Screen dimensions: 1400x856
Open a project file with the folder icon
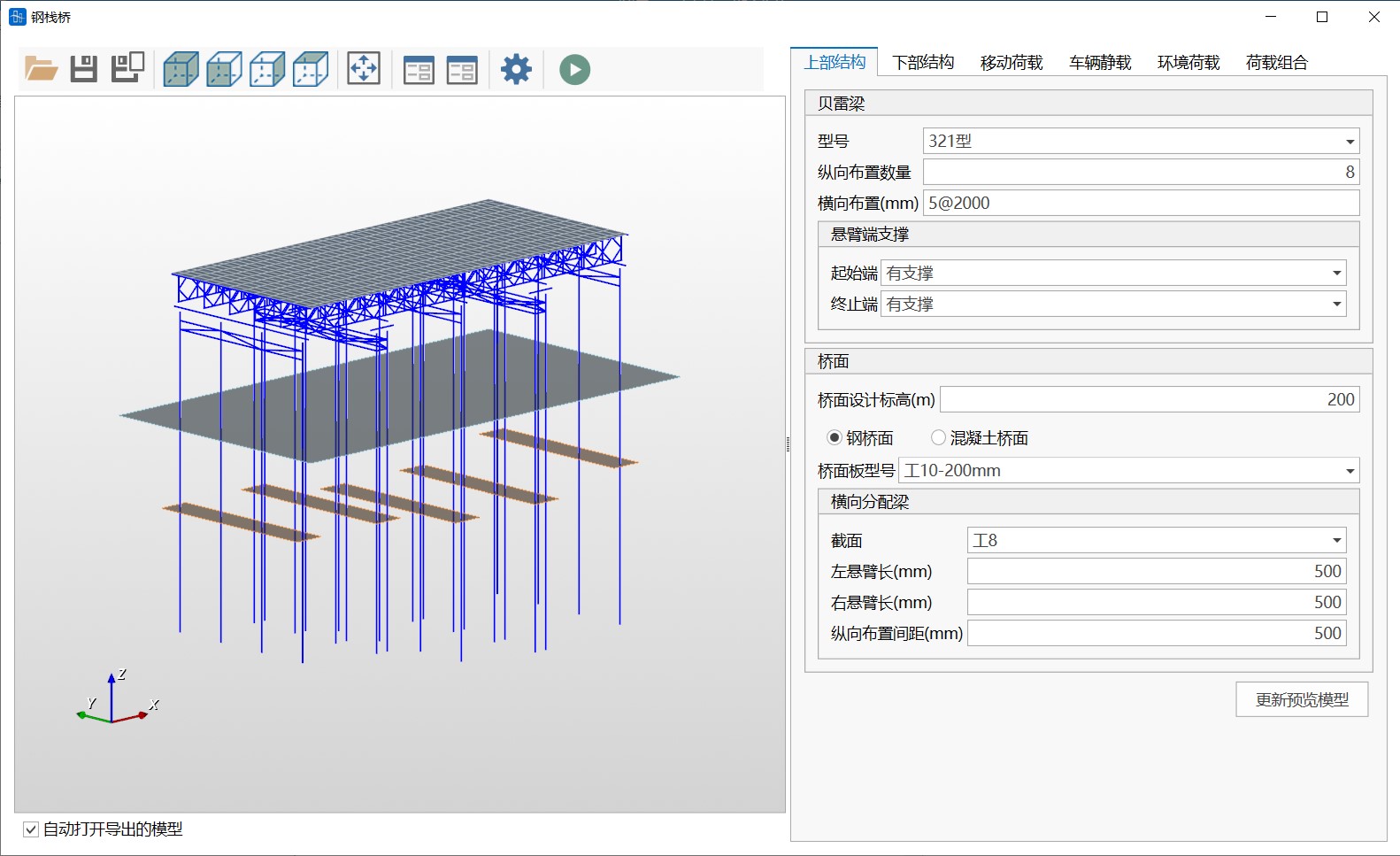(41, 69)
